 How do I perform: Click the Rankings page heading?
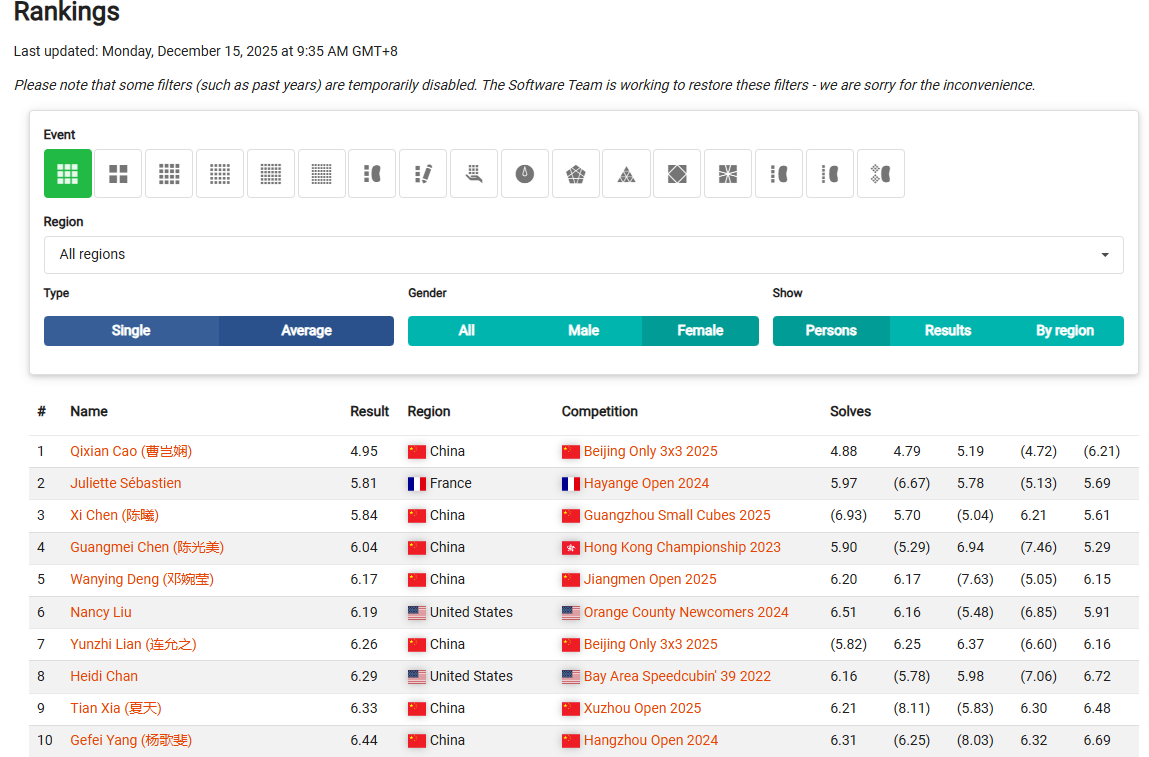(67, 12)
